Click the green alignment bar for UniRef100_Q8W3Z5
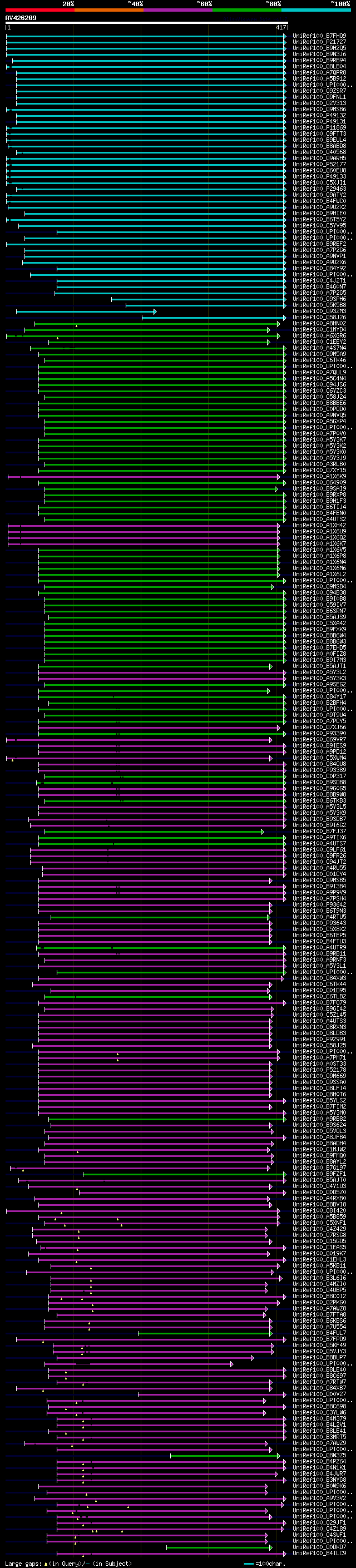 coord(225,1456)
